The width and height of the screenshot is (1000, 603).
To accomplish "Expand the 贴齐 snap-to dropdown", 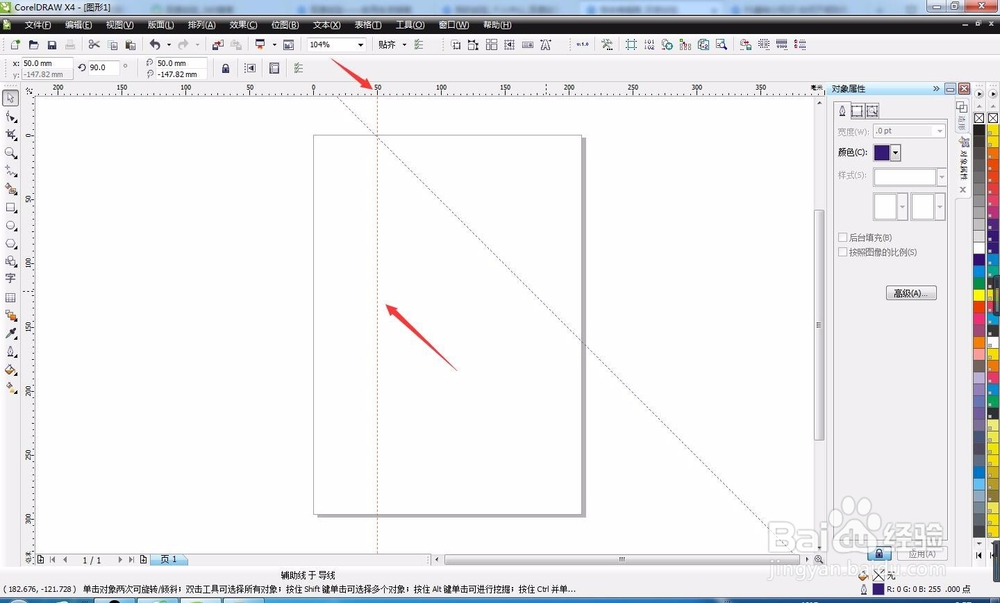I will coord(404,45).
